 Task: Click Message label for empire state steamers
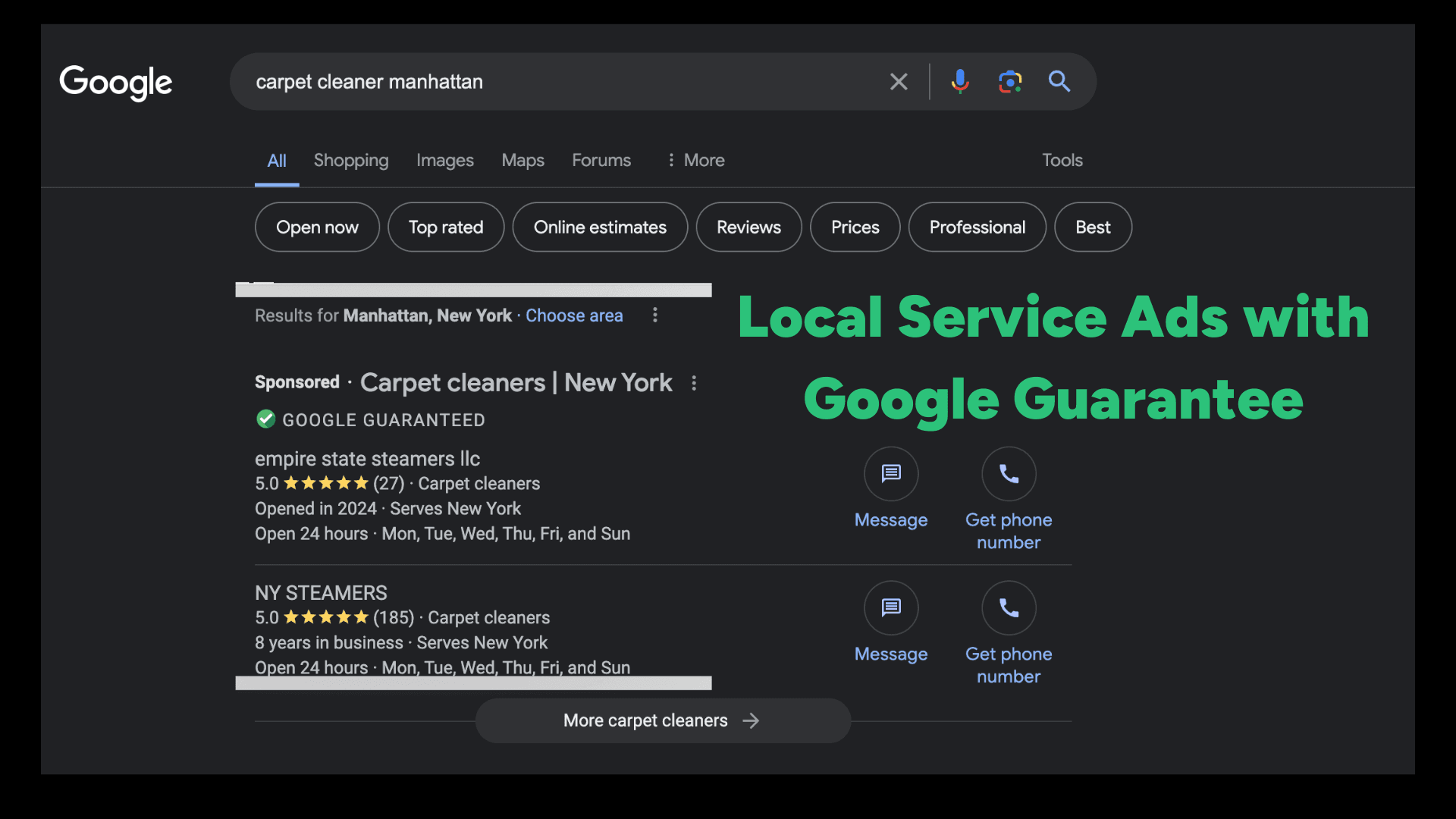click(891, 520)
